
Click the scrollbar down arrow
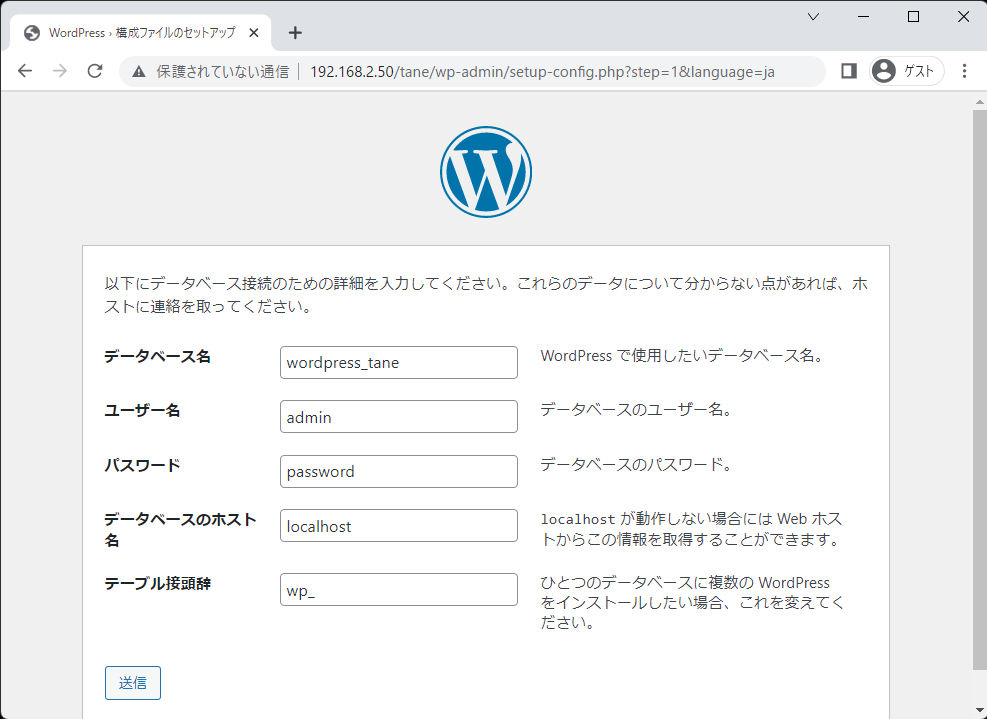click(980, 710)
